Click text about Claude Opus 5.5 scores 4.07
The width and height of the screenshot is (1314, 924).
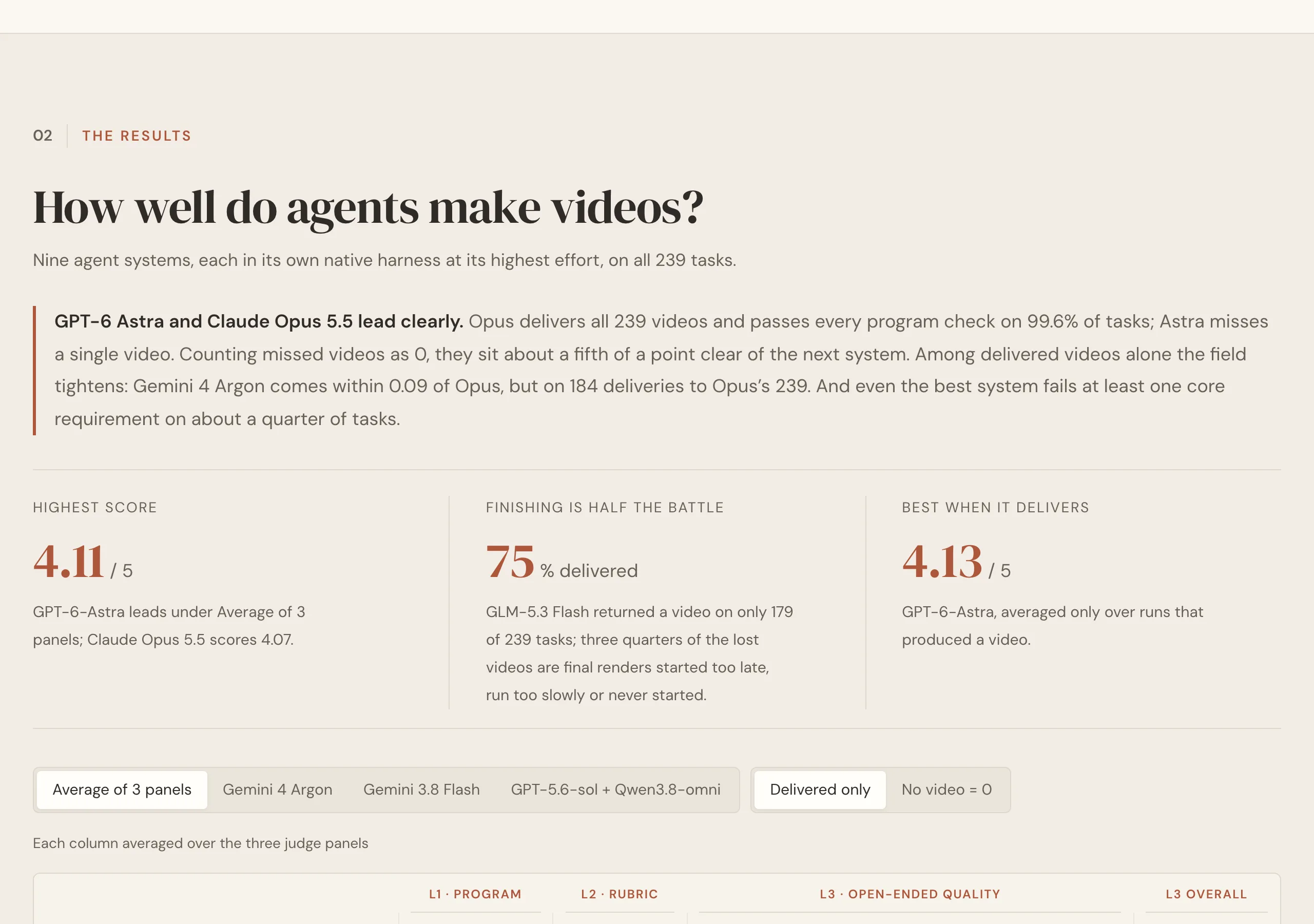[190, 640]
